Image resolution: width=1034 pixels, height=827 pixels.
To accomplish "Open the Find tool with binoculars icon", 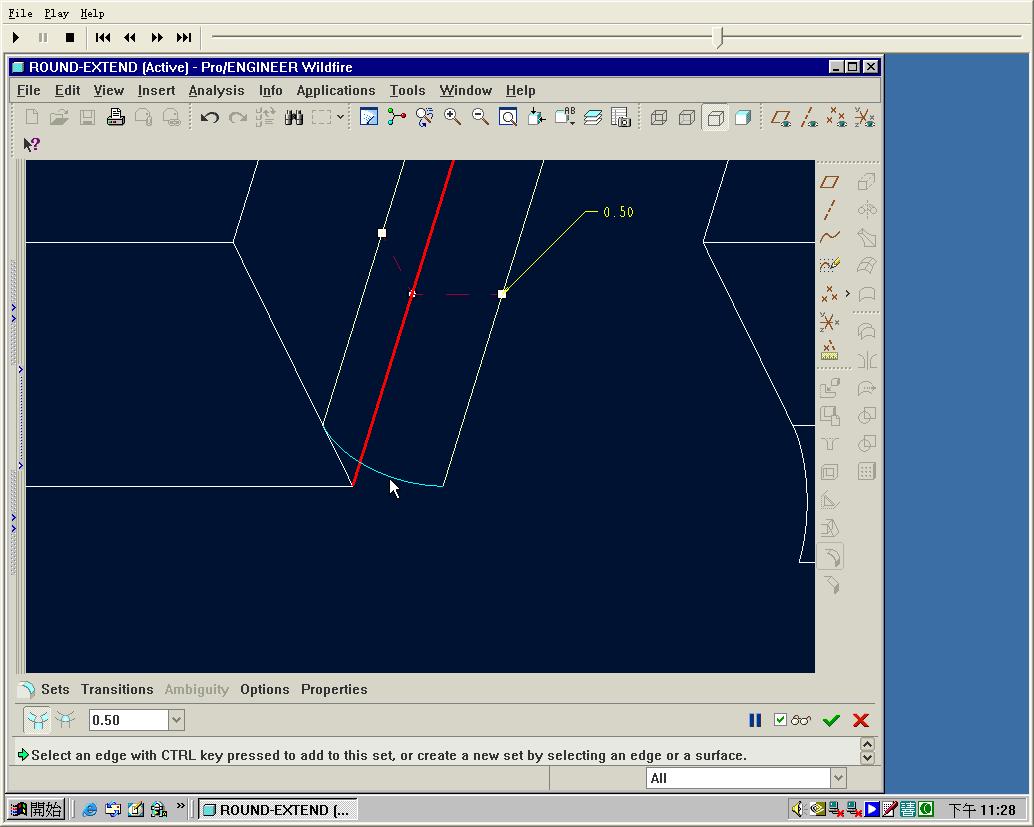I will point(293,117).
